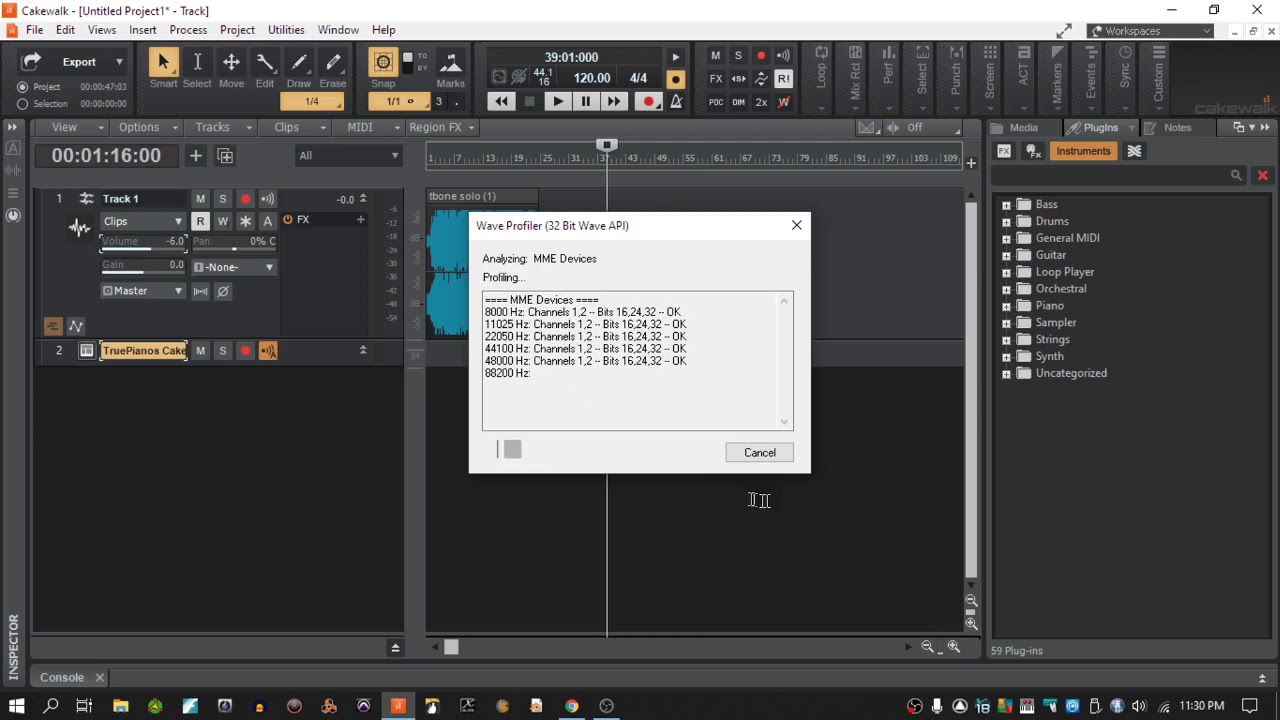The height and width of the screenshot is (720, 1280).
Task: Open the Process menu
Action: point(188,30)
